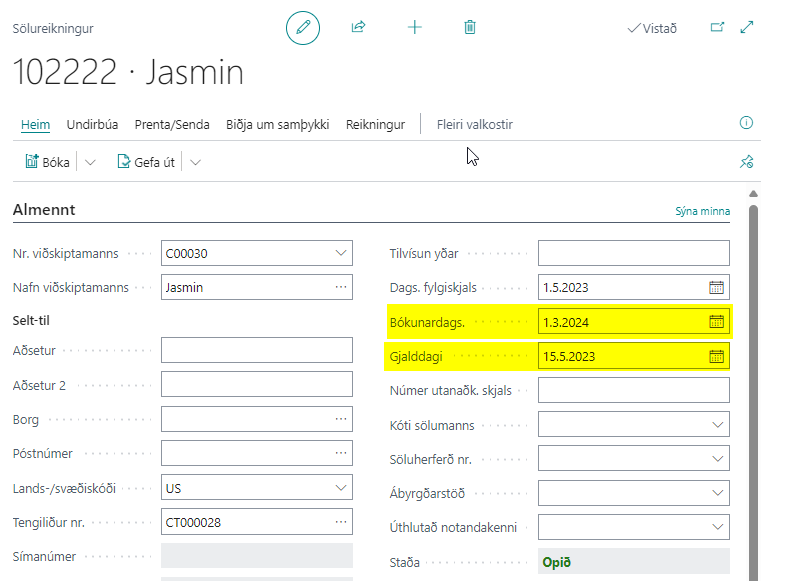The image size is (811, 581).
Task: Switch to the Undirbúa tab
Action: [x=92, y=125]
